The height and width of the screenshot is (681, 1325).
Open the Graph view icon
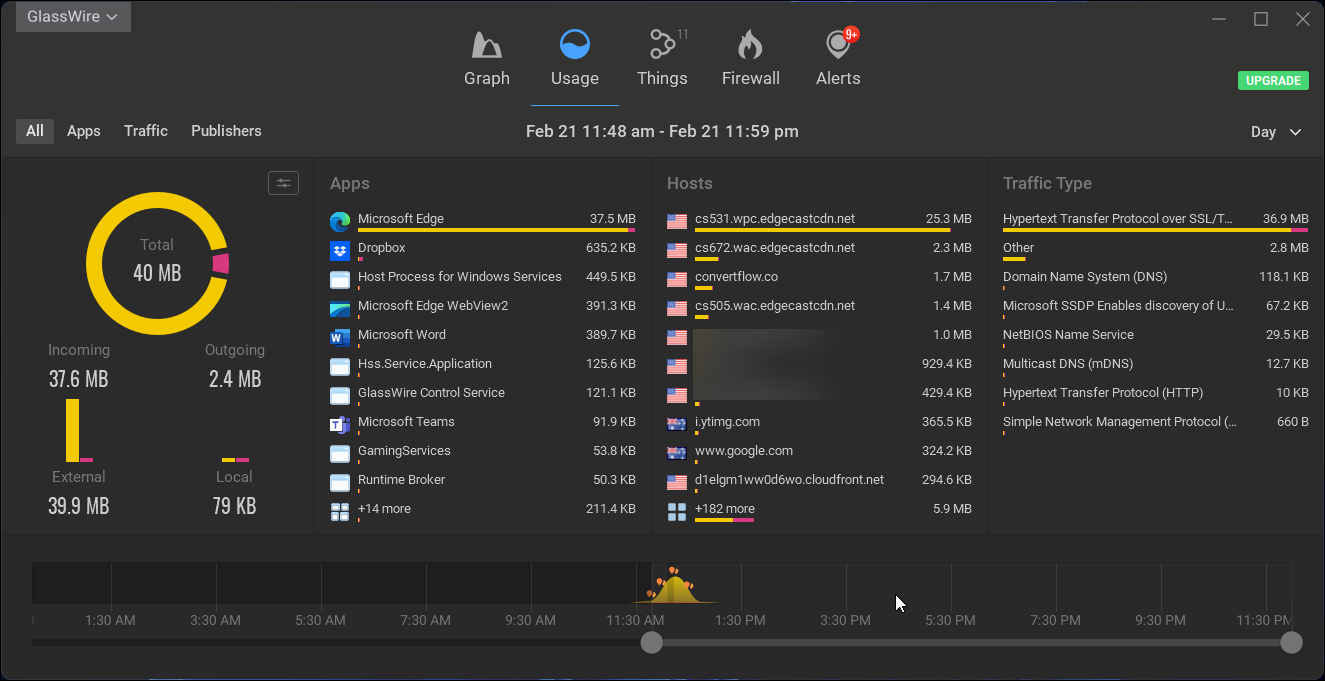(487, 46)
